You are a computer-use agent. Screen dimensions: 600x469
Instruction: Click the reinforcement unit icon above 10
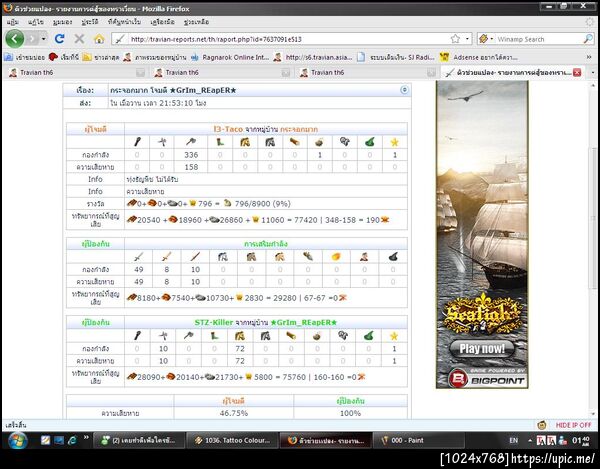point(195,257)
